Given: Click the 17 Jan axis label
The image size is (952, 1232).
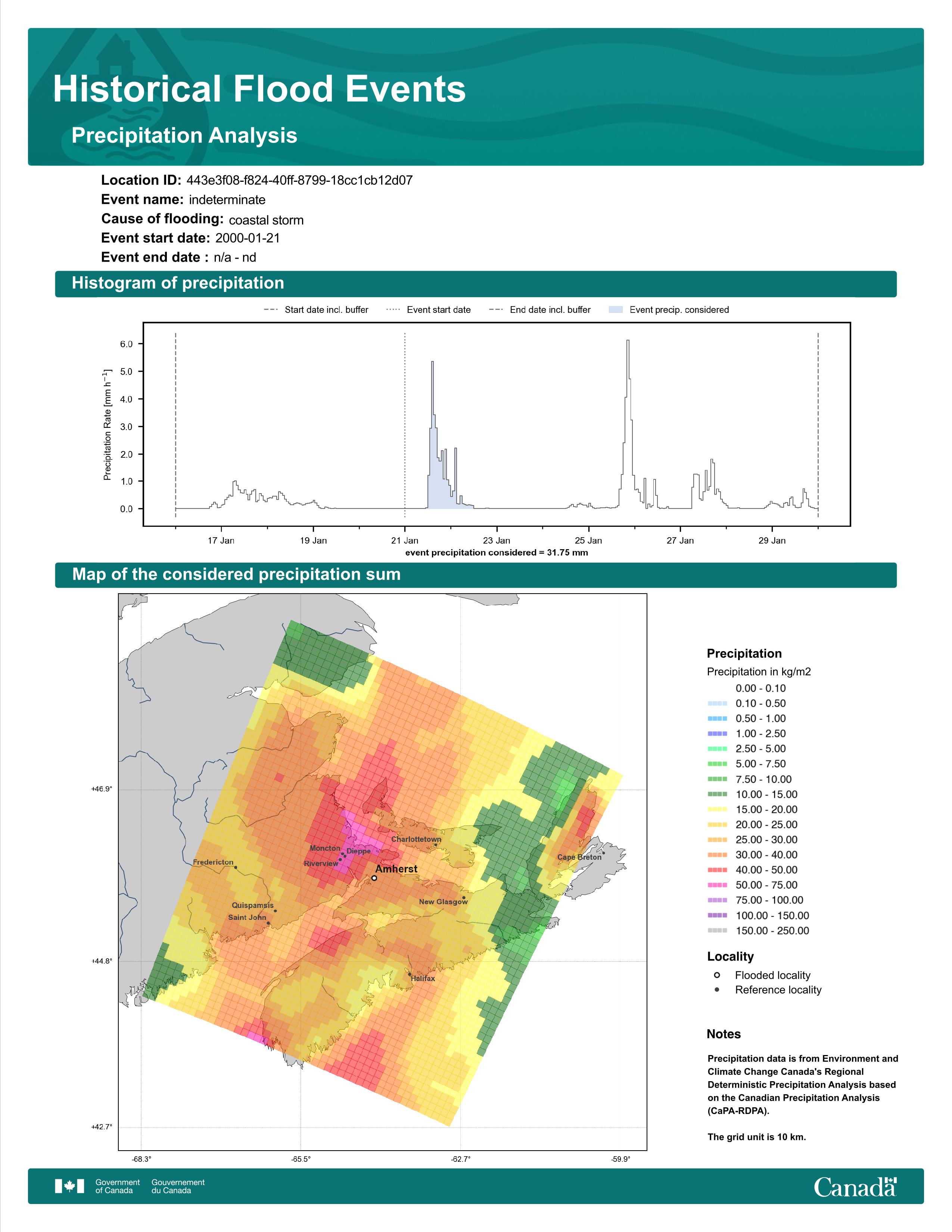Looking at the screenshot, I should click(221, 541).
